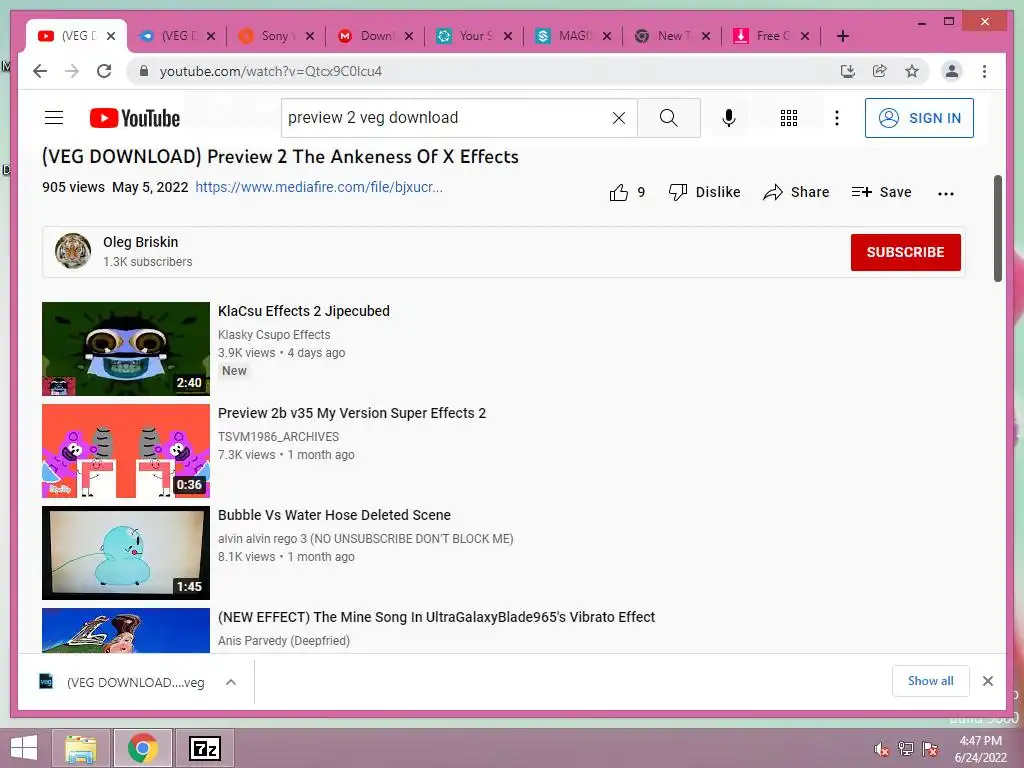Open 7-Zip from the taskbar

point(205,748)
